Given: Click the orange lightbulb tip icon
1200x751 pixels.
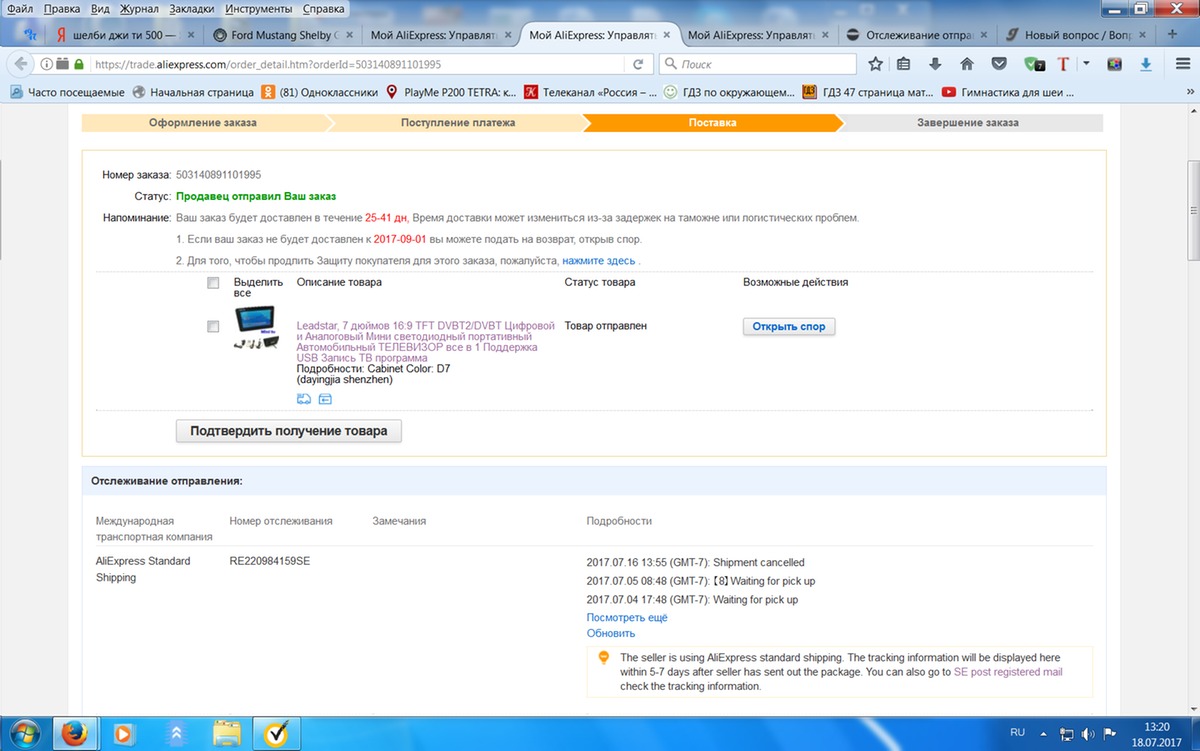Looking at the screenshot, I should click(603, 658).
